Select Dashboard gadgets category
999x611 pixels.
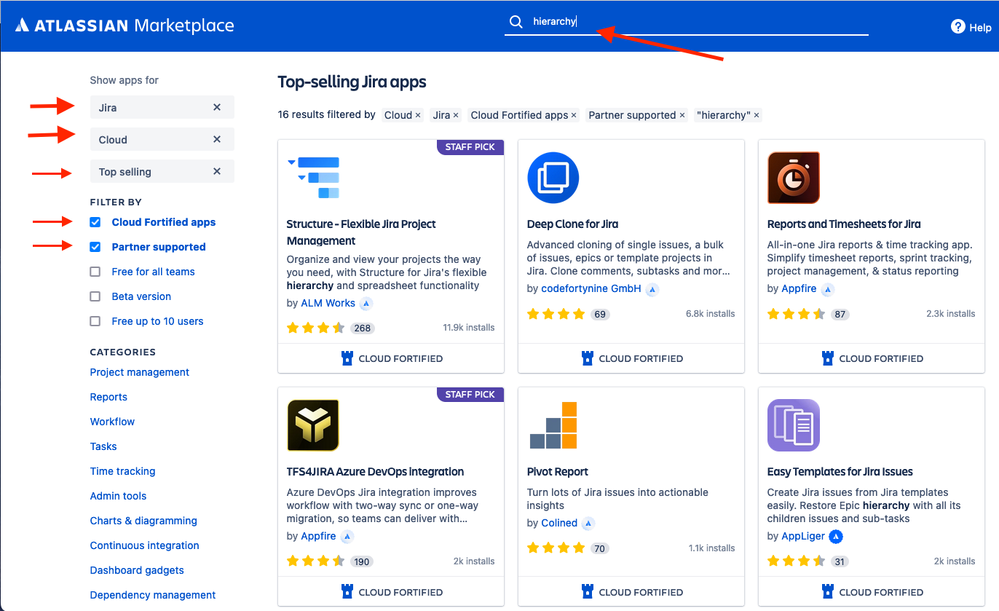[137, 571]
